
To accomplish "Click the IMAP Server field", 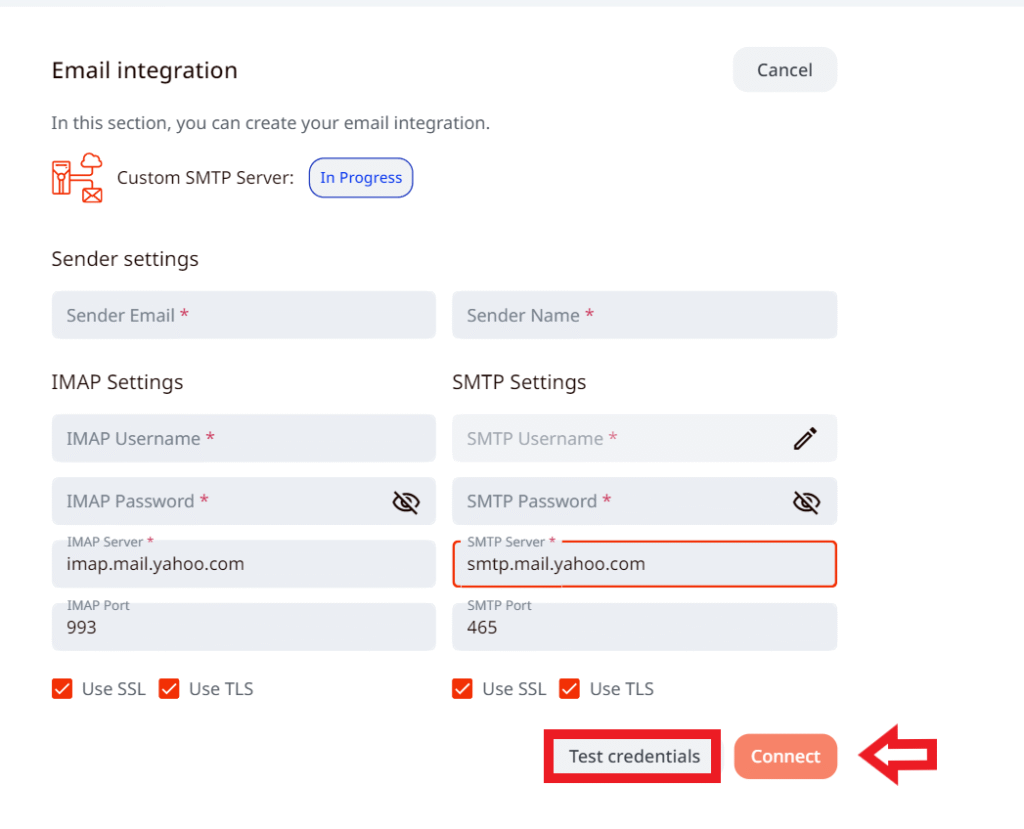I will pos(243,564).
